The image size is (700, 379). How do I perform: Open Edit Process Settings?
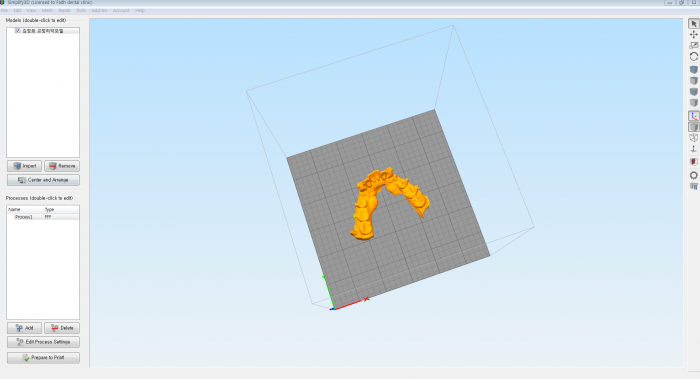click(x=43, y=342)
